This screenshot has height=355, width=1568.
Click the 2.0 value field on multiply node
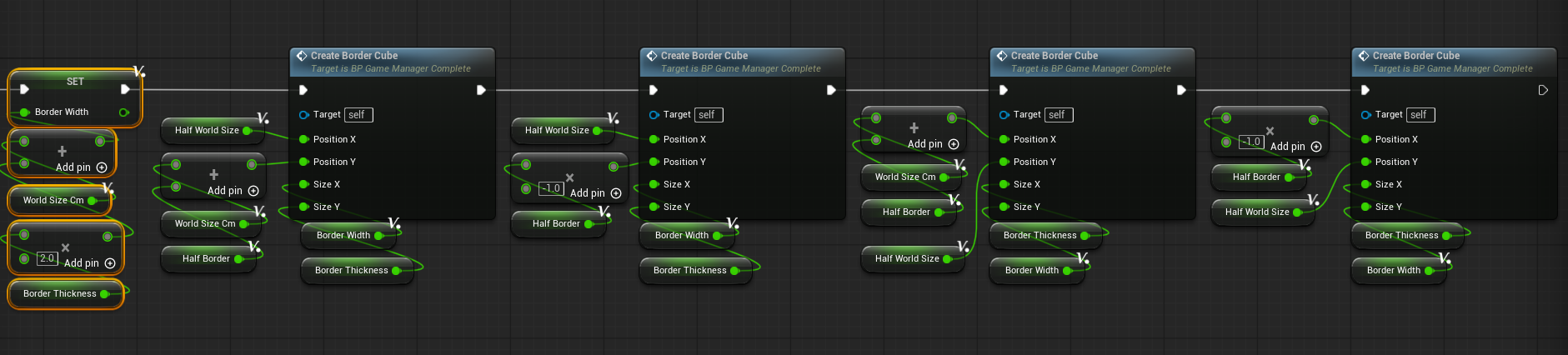click(48, 259)
